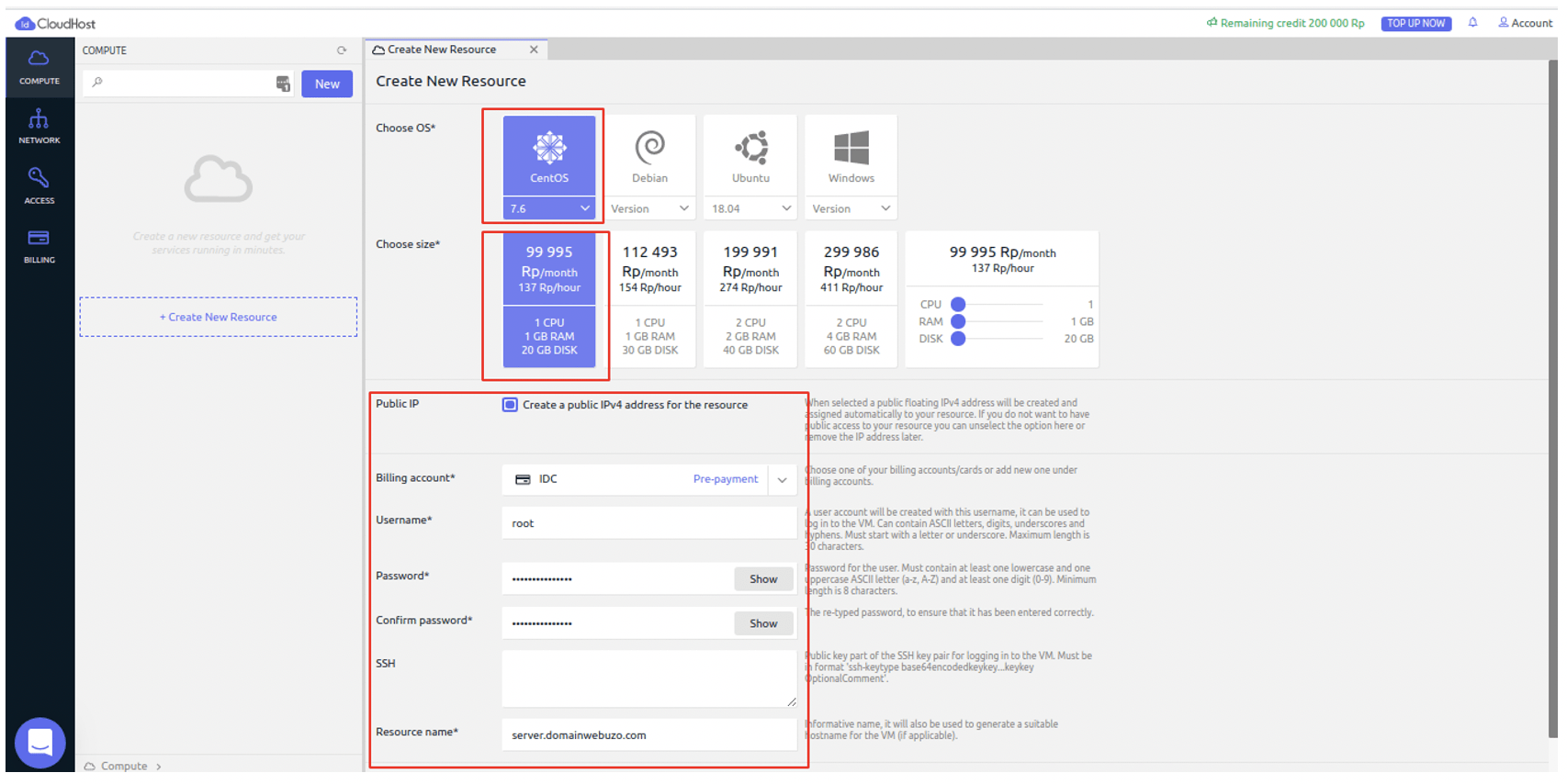Open the Ubuntu 18.04 version dropdown

click(x=750, y=208)
